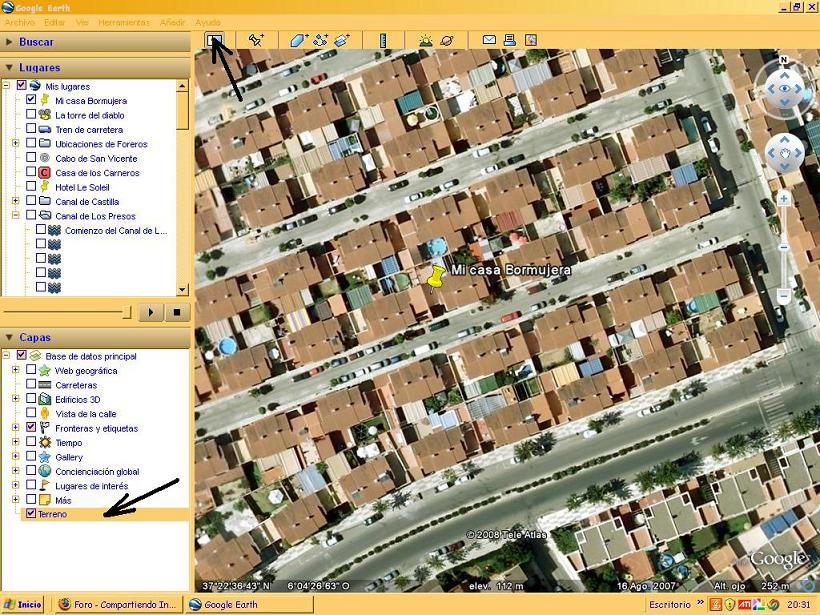This screenshot has width=820, height=615.
Task: Open the Herramientas menu
Action: click(x=124, y=22)
